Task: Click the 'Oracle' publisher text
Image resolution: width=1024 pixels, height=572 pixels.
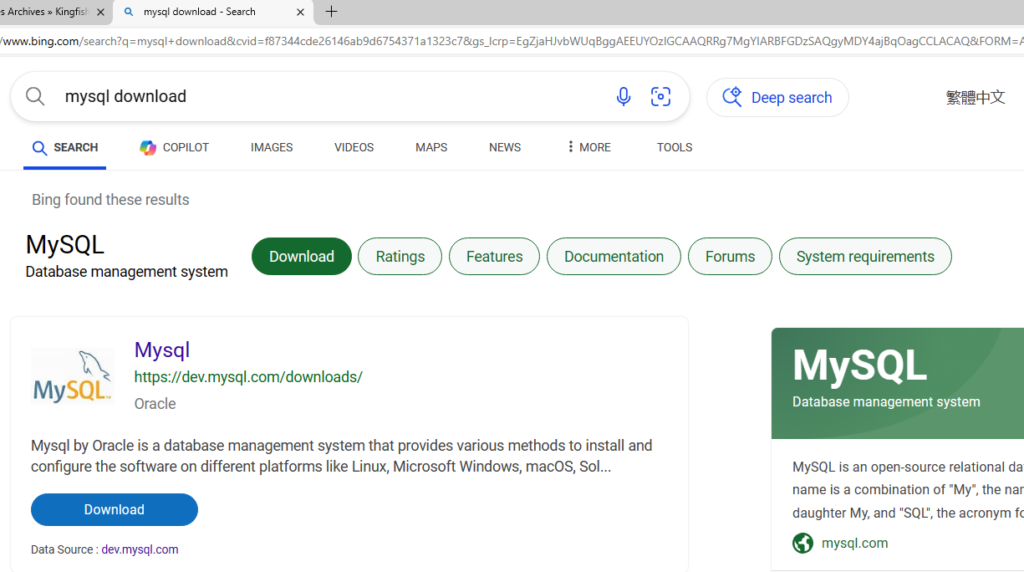Action: point(155,404)
